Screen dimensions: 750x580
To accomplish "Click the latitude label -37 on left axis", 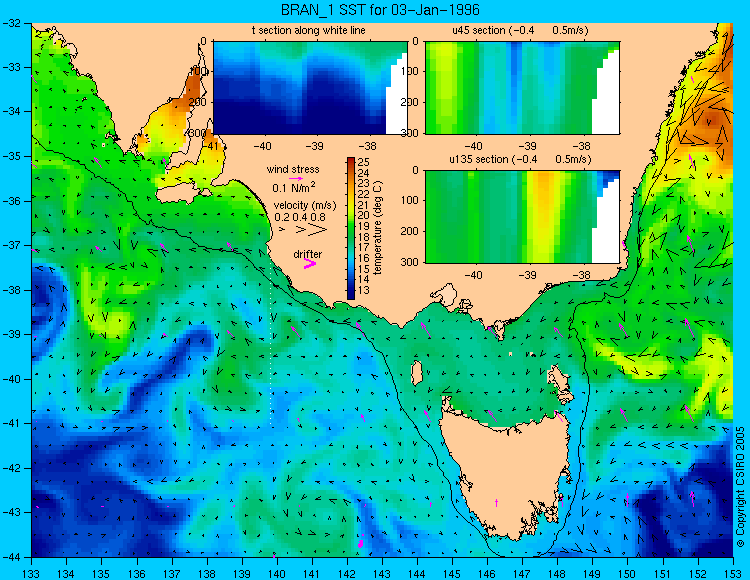I will 12,245.
